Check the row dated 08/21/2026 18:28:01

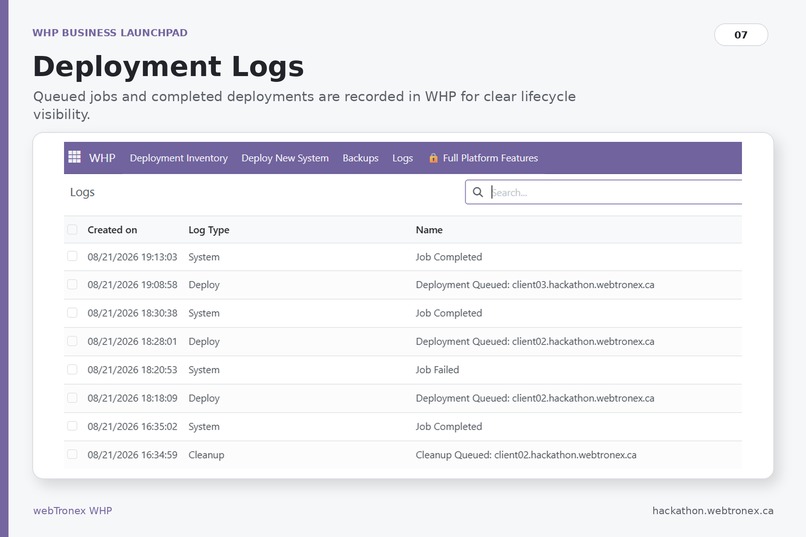point(72,341)
